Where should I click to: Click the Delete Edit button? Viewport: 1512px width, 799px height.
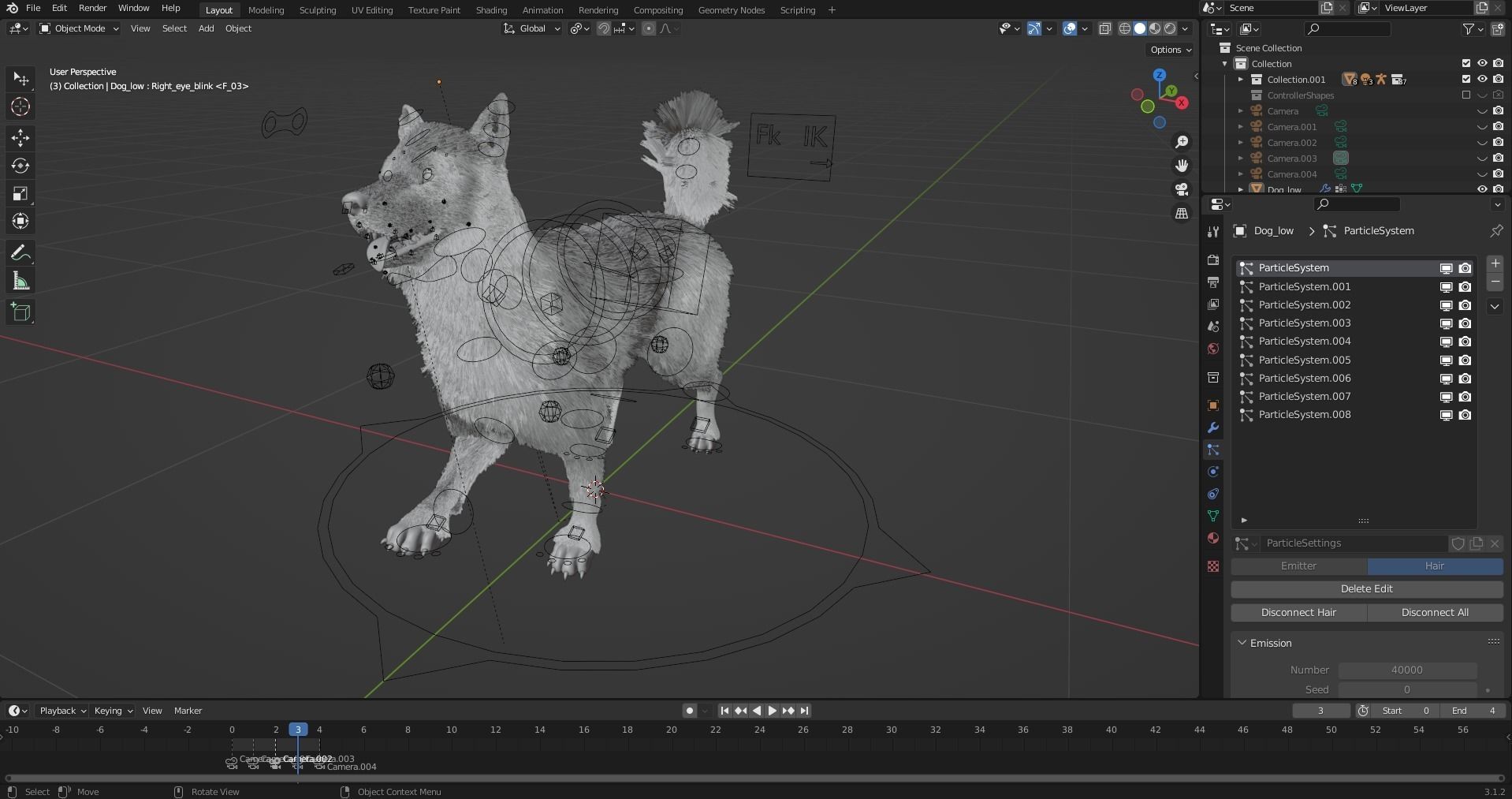tap(1367, 589)
